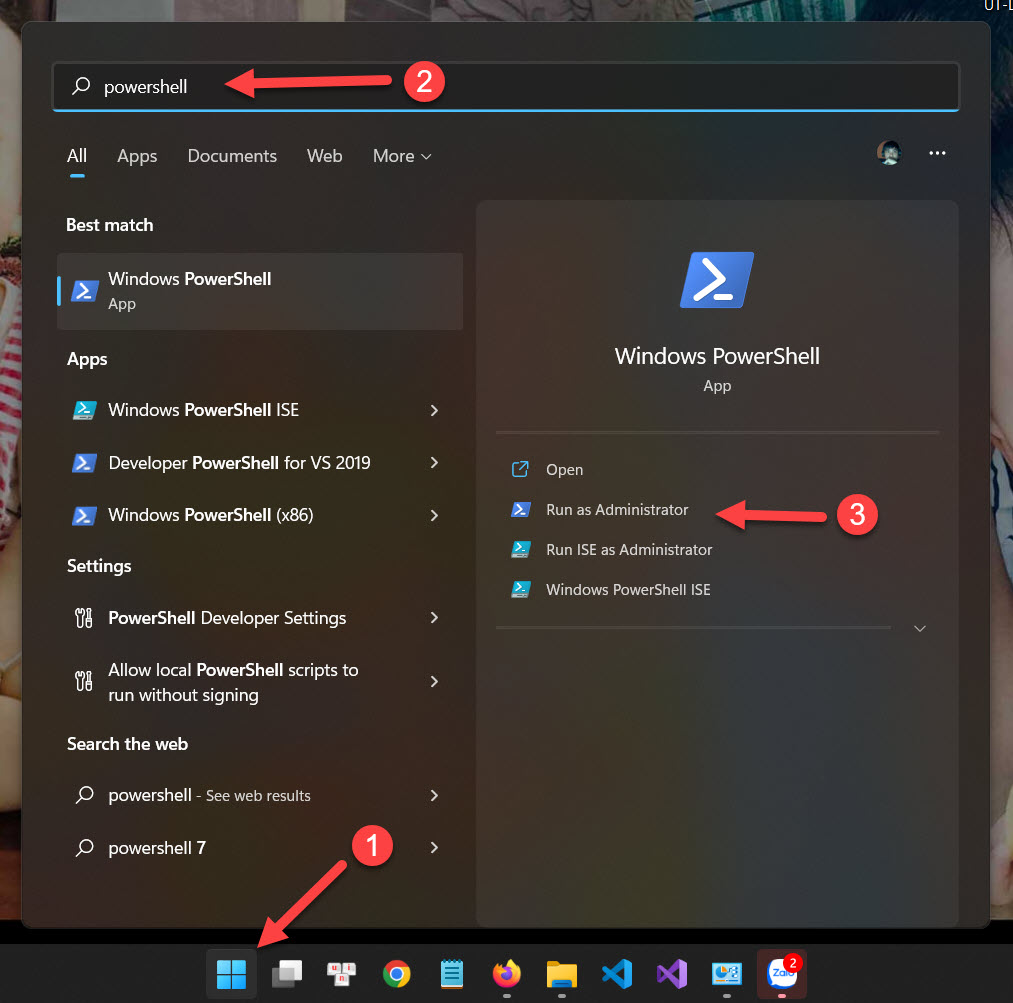Open Firefox from the taskbar
Screen dimensions: 1013x1003
click(506, 974)
